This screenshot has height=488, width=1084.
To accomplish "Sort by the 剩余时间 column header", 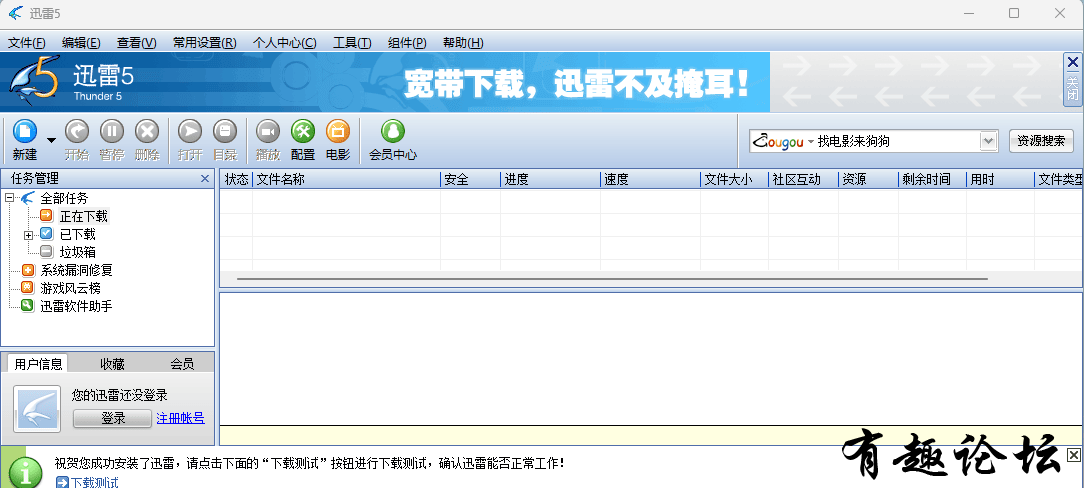I will [x=932, y=180].
